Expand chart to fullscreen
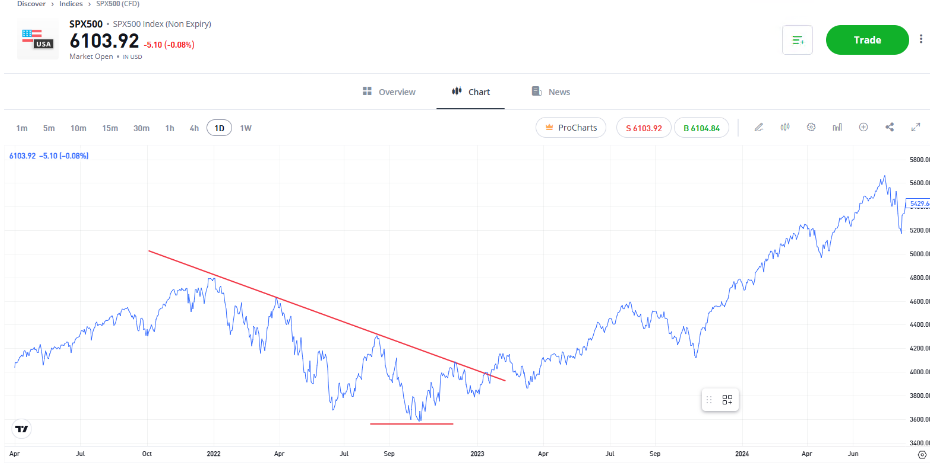The image size is (930, 466). coord(915,127)
